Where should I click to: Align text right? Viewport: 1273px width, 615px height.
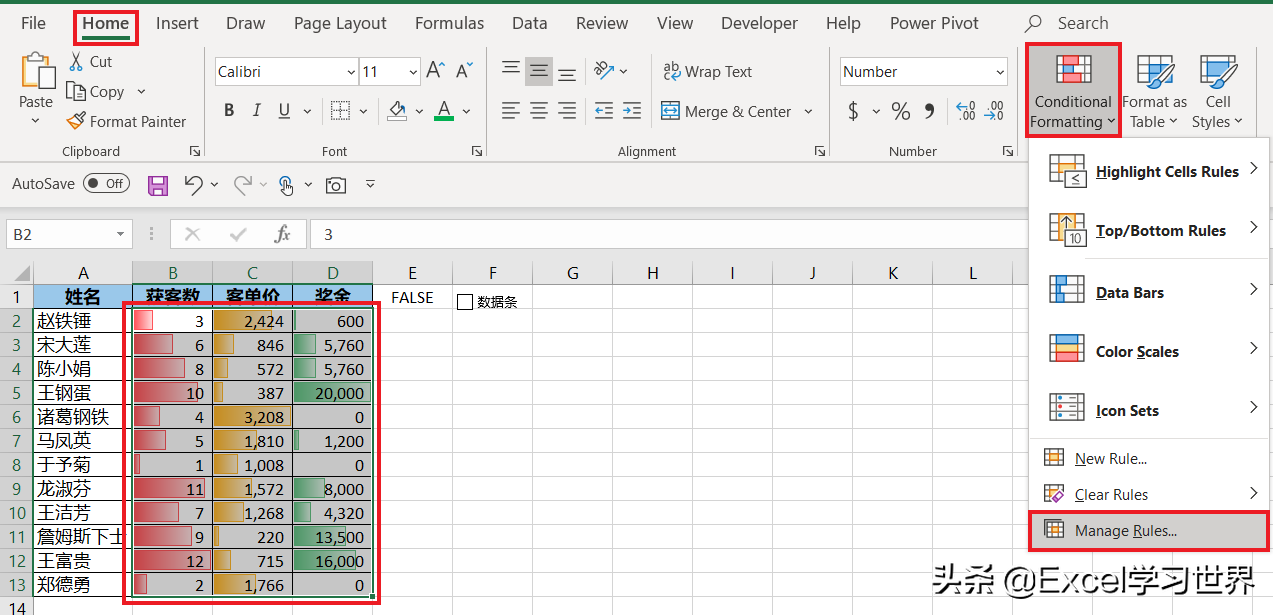(567, 111)
